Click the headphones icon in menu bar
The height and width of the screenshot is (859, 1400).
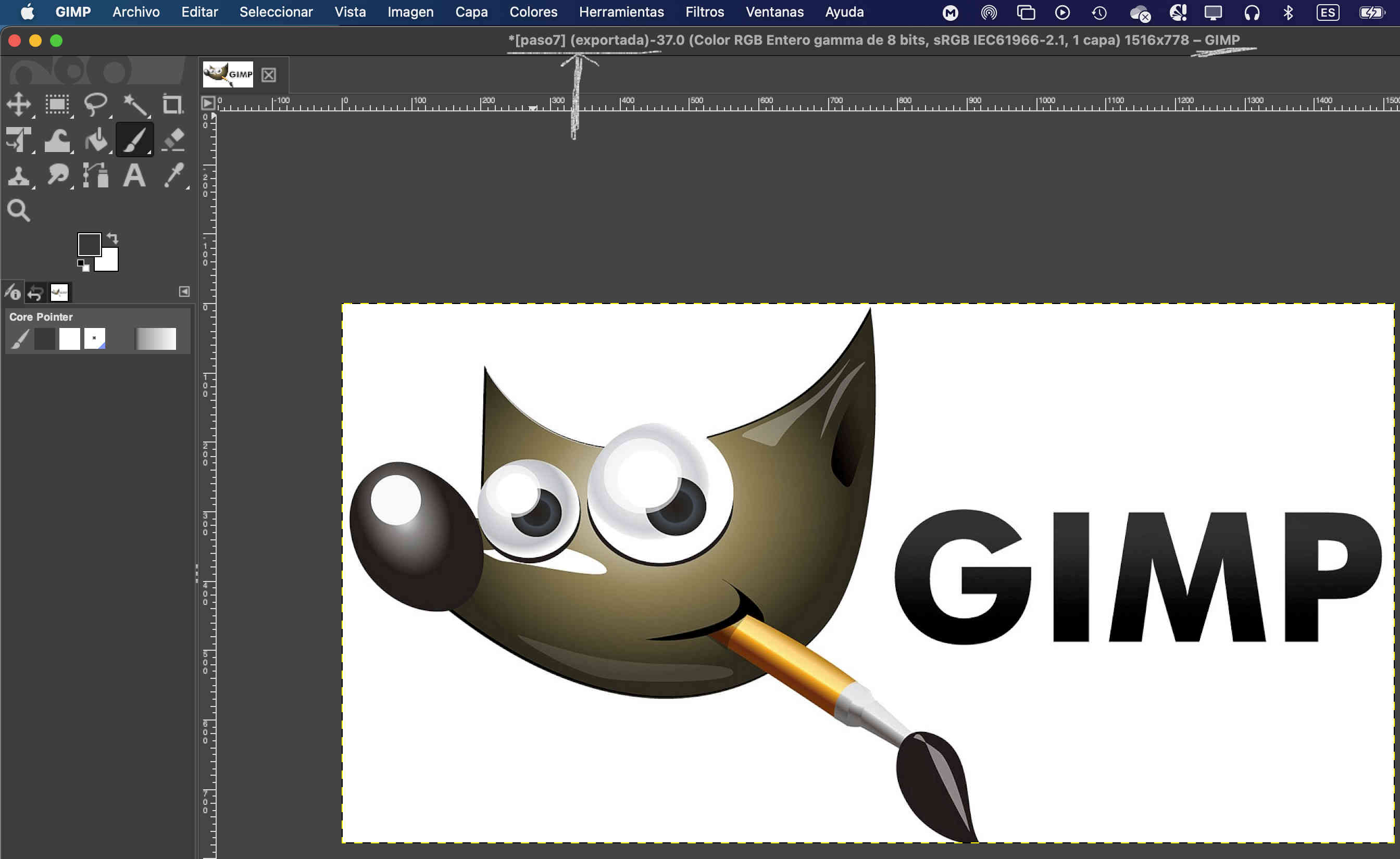pos(1252,12)
